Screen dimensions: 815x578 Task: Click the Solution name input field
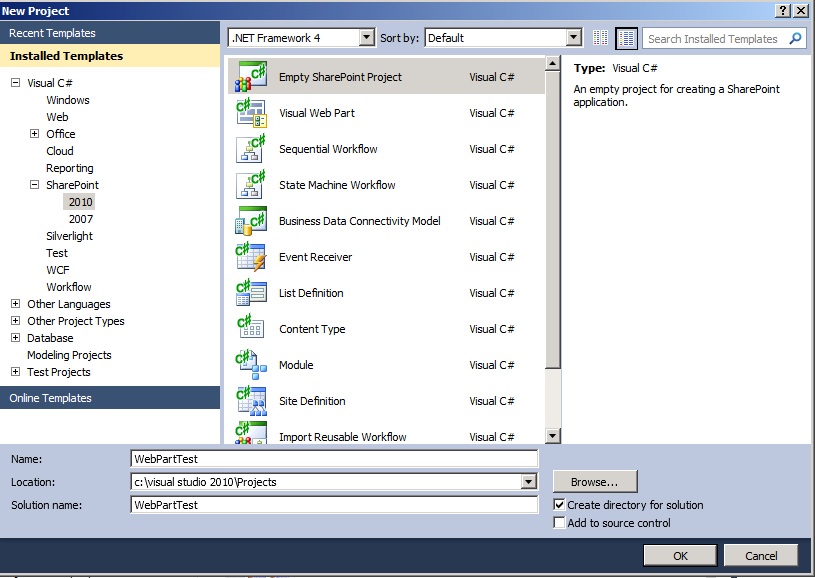point(334,505)
